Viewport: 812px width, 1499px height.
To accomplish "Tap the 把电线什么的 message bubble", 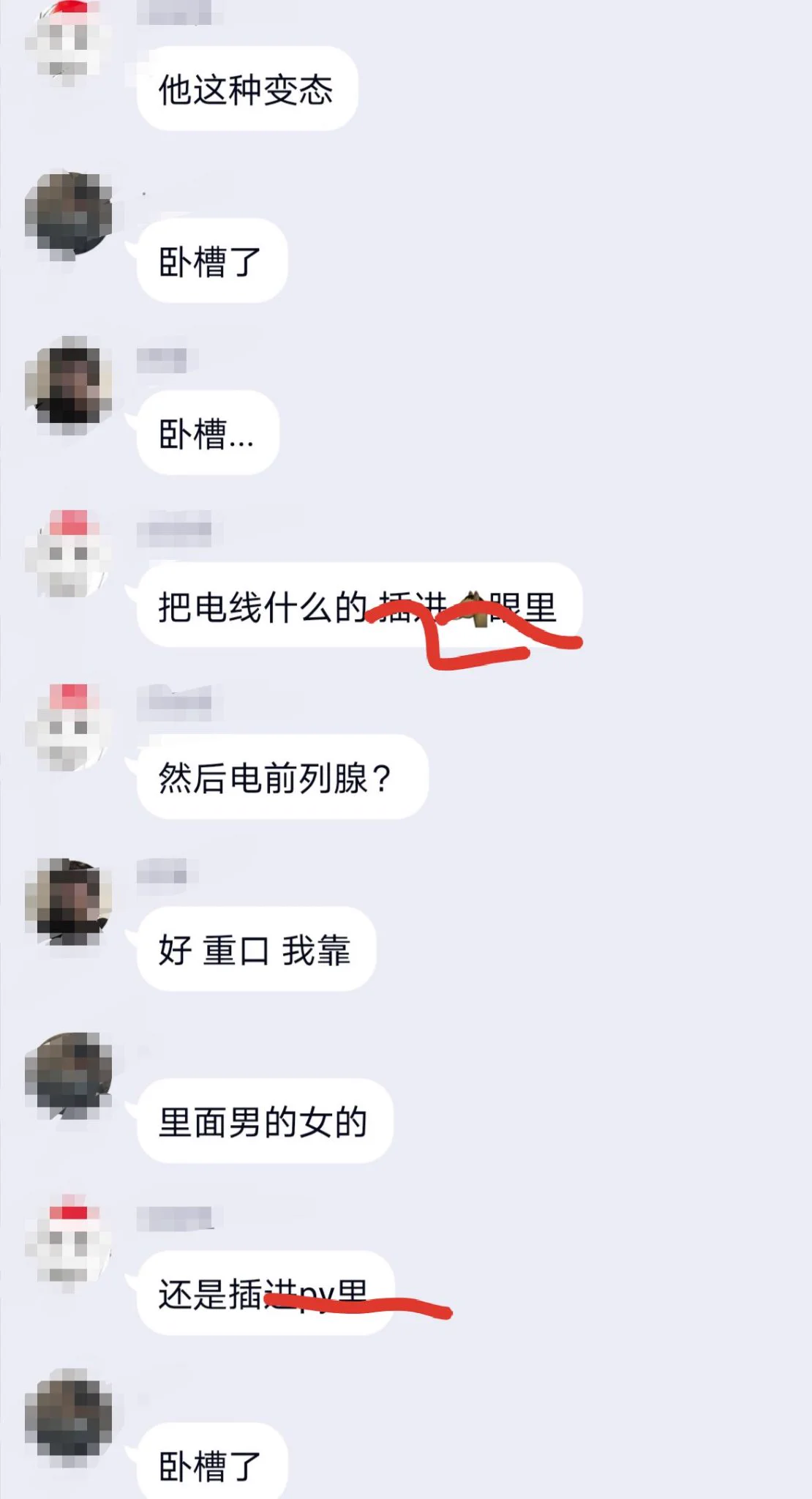I will click(x=359, y=605).
